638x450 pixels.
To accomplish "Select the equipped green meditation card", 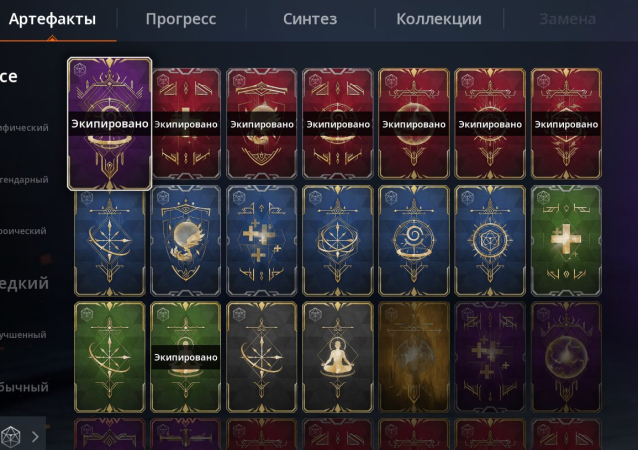I will coord(186,357).
